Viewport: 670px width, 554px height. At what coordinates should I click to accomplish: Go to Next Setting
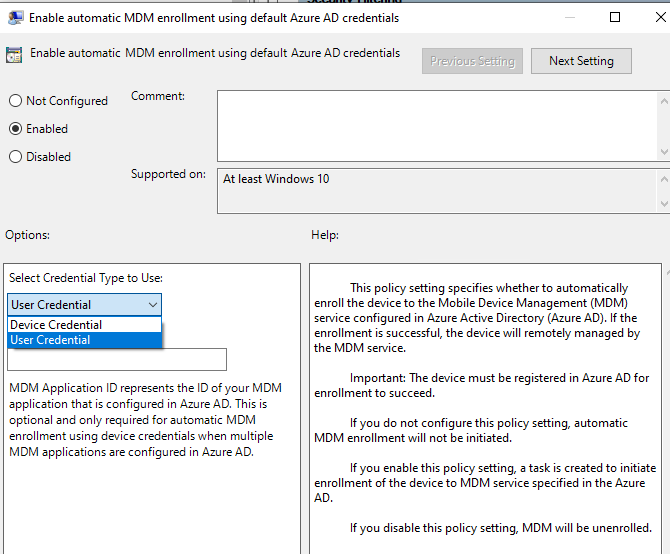[581, 61]
